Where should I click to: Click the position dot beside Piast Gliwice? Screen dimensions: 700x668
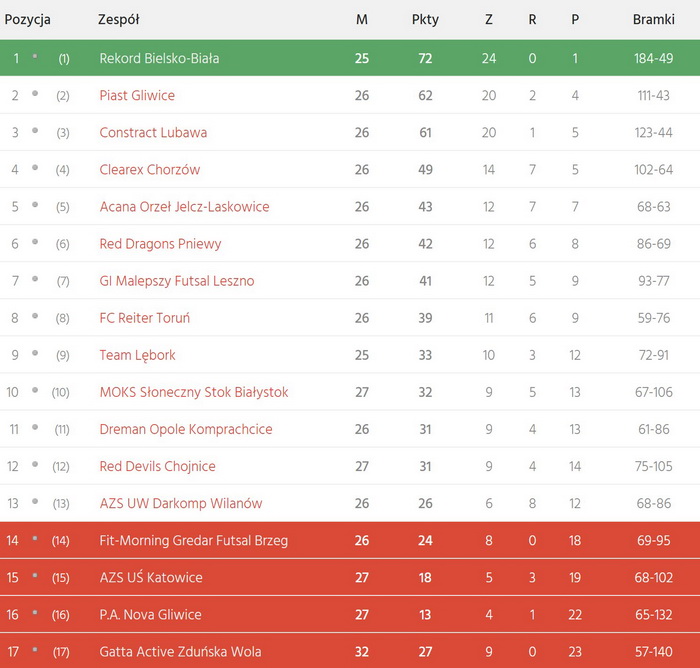(x=35, y=94)
